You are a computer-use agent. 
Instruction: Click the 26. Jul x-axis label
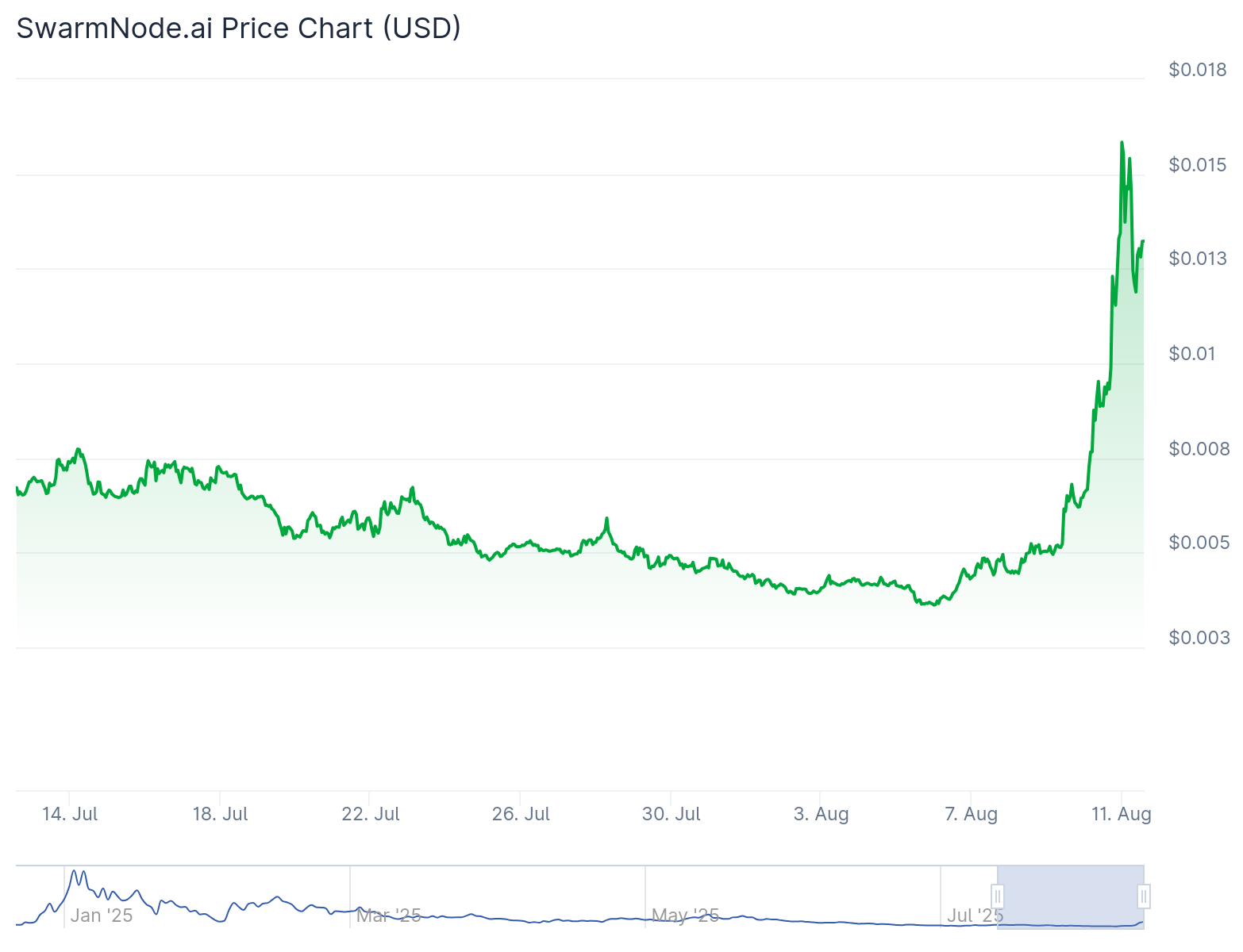[x=521, y=814]
